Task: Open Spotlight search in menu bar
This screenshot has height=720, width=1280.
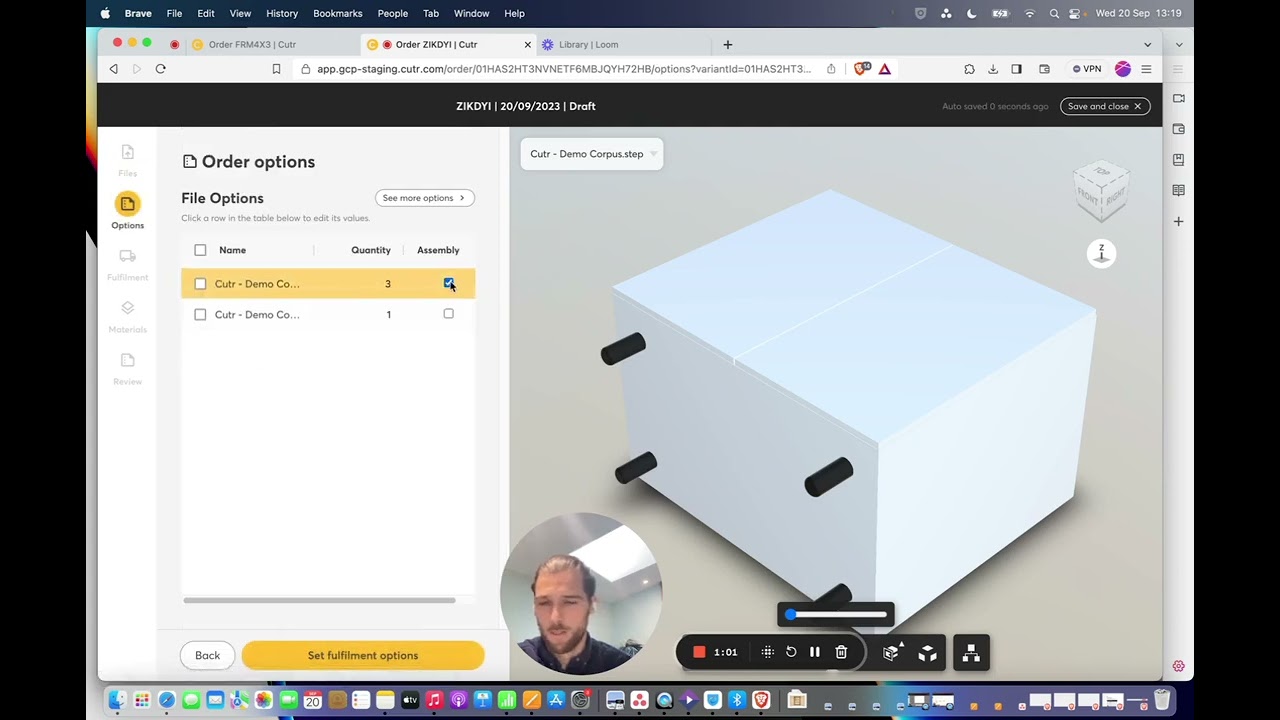Action: click(x=1054, y=13)
